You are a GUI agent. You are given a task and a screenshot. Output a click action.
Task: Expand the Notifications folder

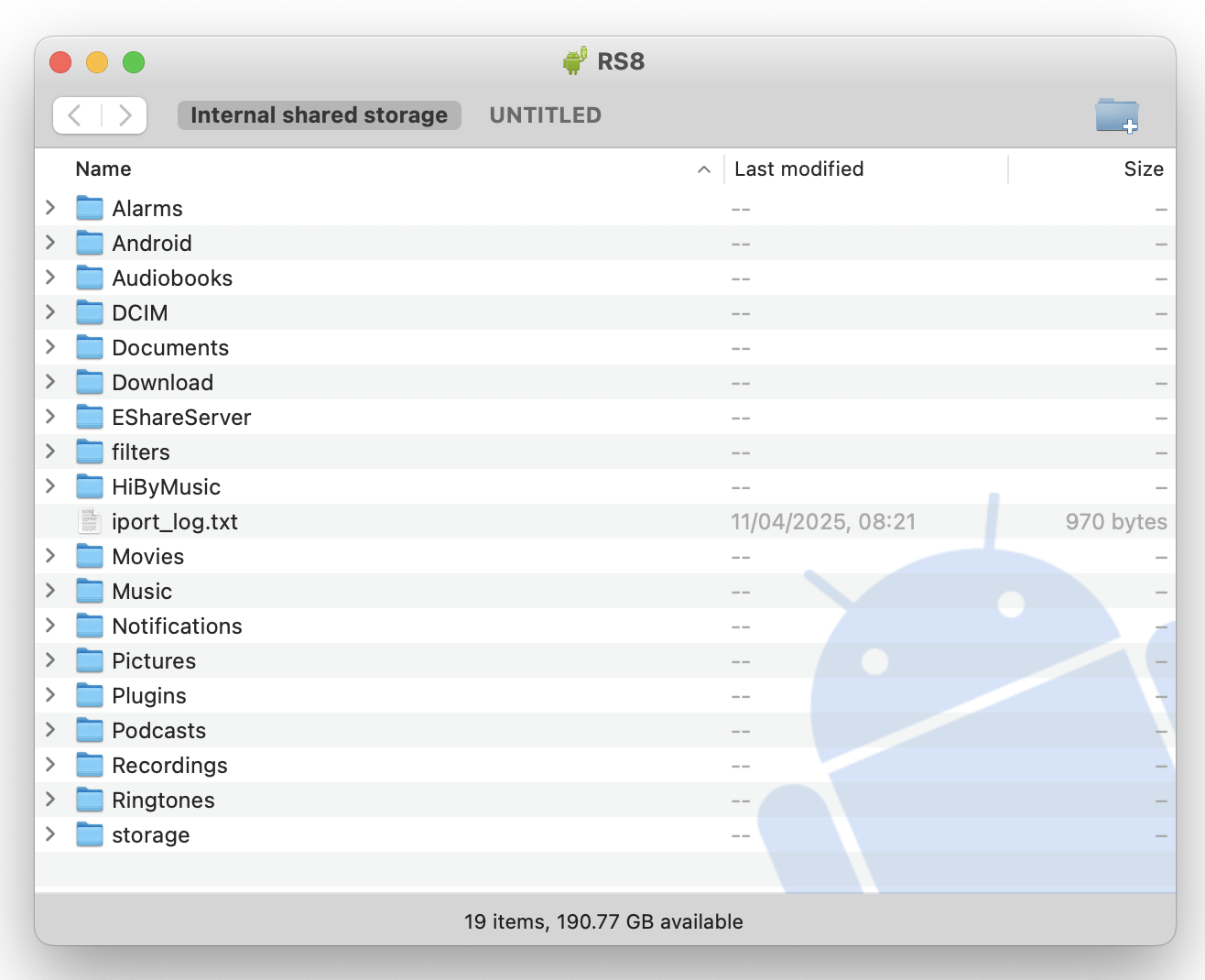[50, 626]
